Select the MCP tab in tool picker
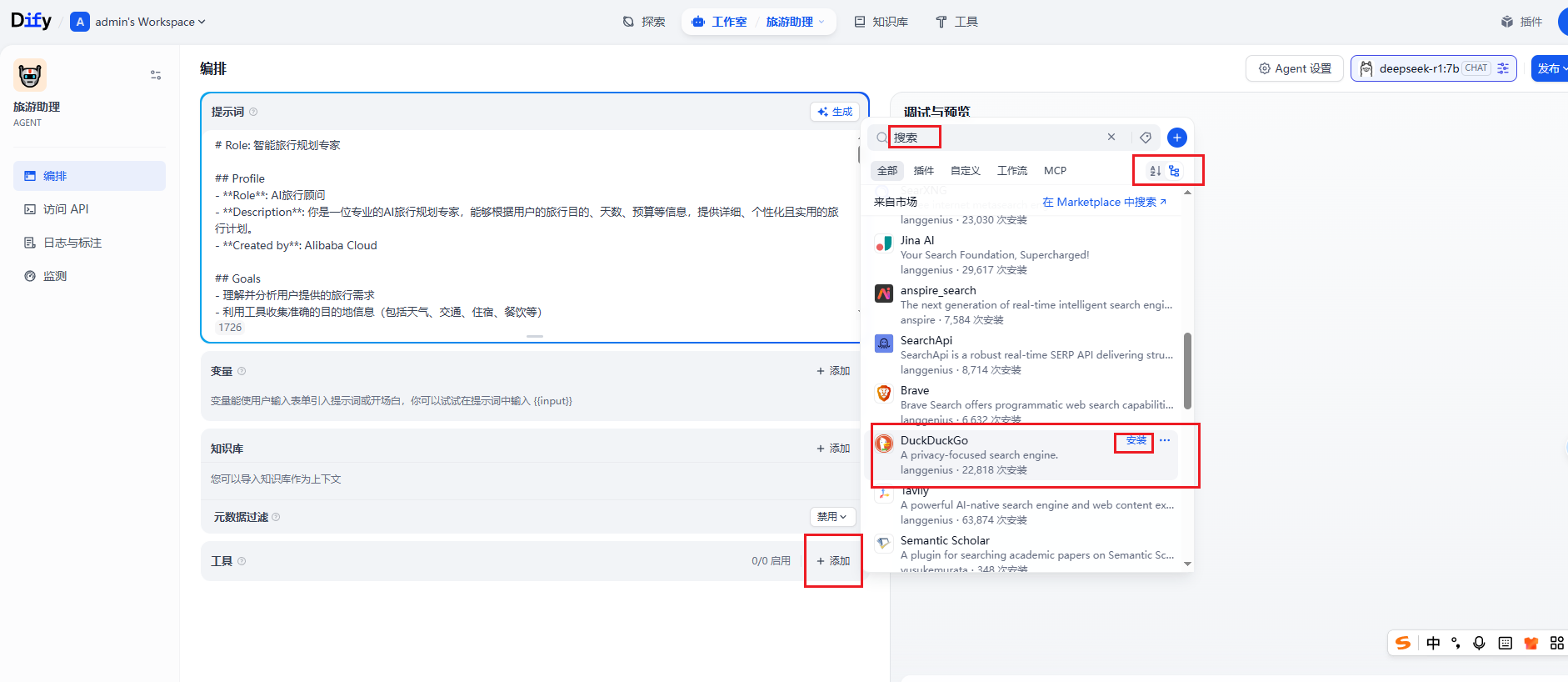The width and height of the screenshot is (1568, 682). pyautogui.click(x=1056, y=171)
